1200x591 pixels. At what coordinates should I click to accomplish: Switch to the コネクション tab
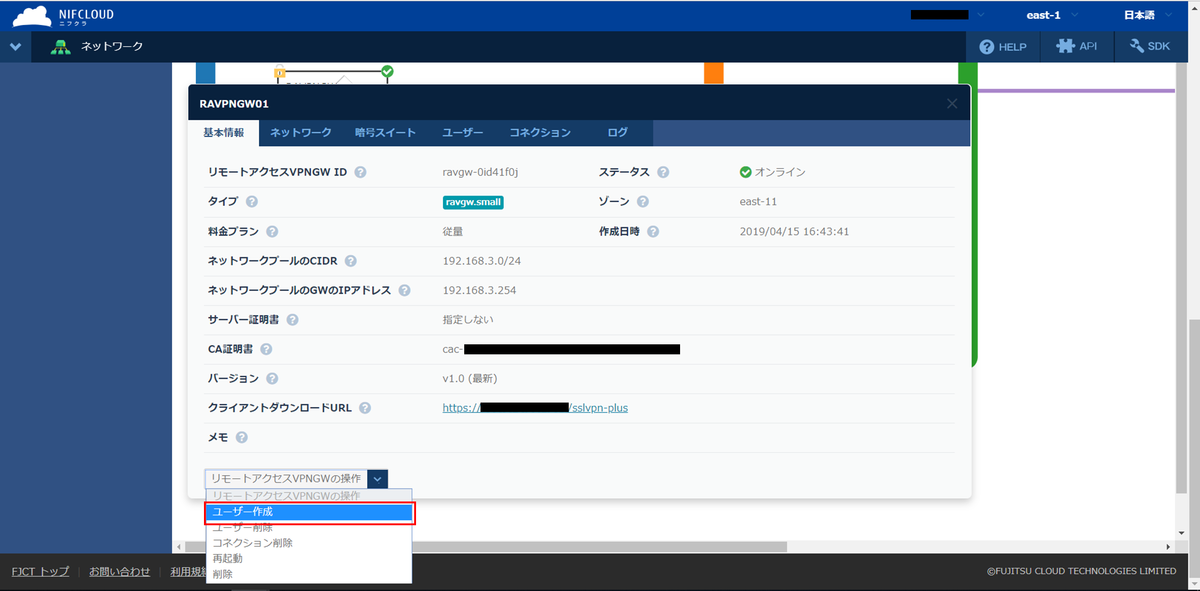(540, 133)
